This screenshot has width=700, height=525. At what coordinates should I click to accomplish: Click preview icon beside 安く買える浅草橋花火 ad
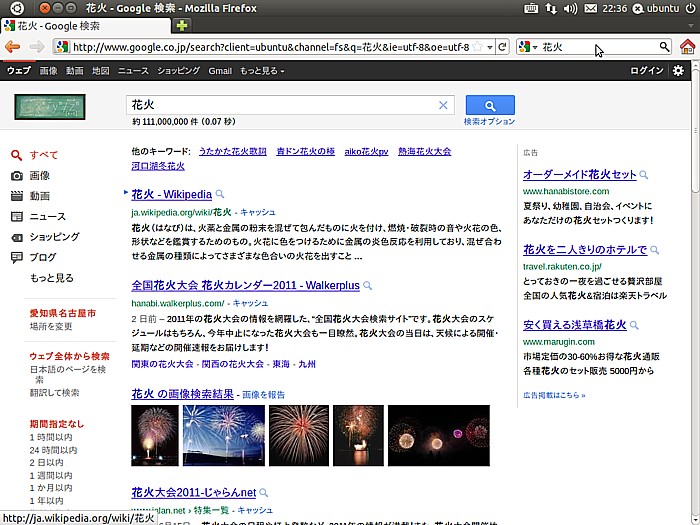point(634,325)
